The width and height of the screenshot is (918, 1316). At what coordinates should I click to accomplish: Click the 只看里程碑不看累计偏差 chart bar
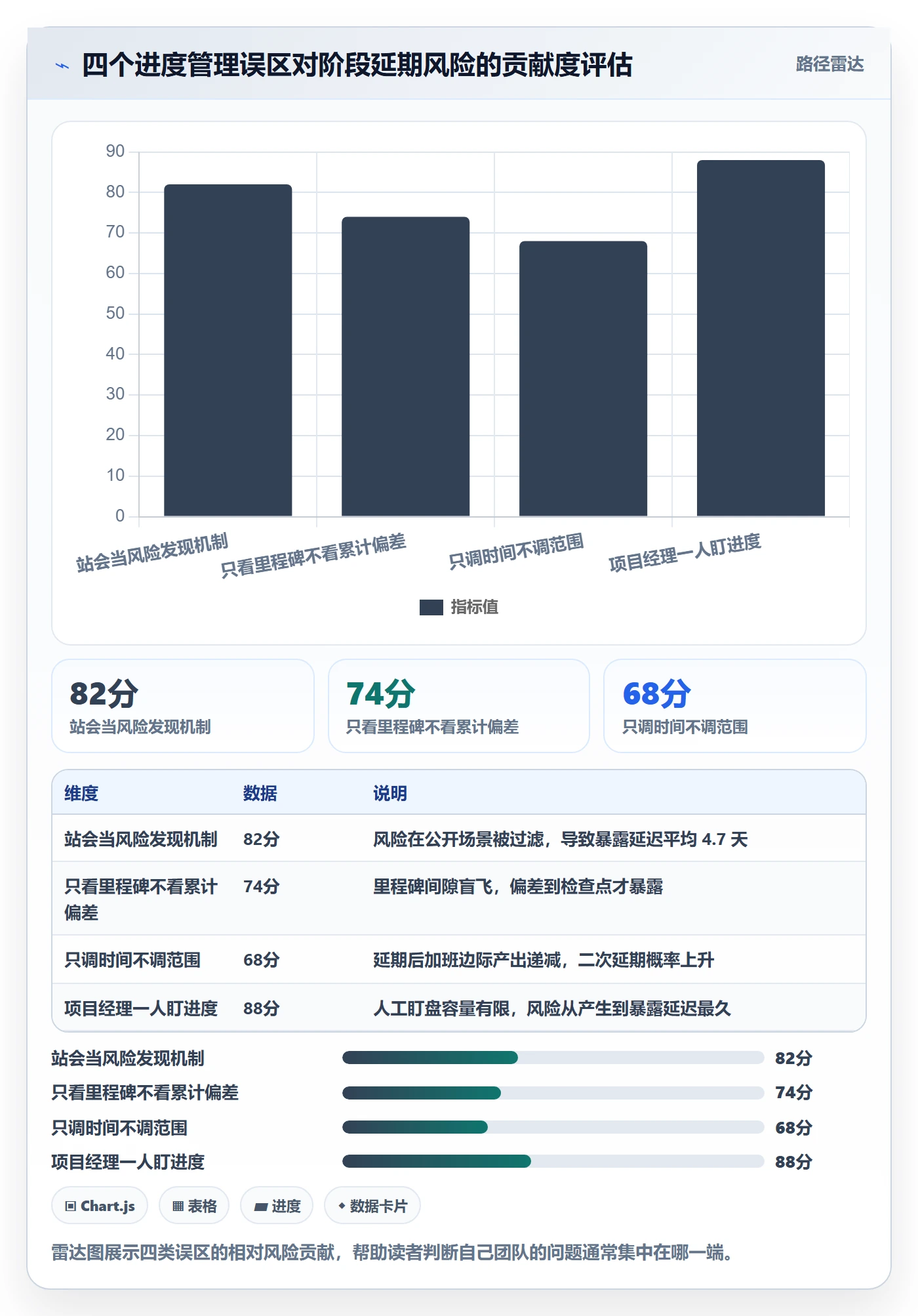pos(405,366)
